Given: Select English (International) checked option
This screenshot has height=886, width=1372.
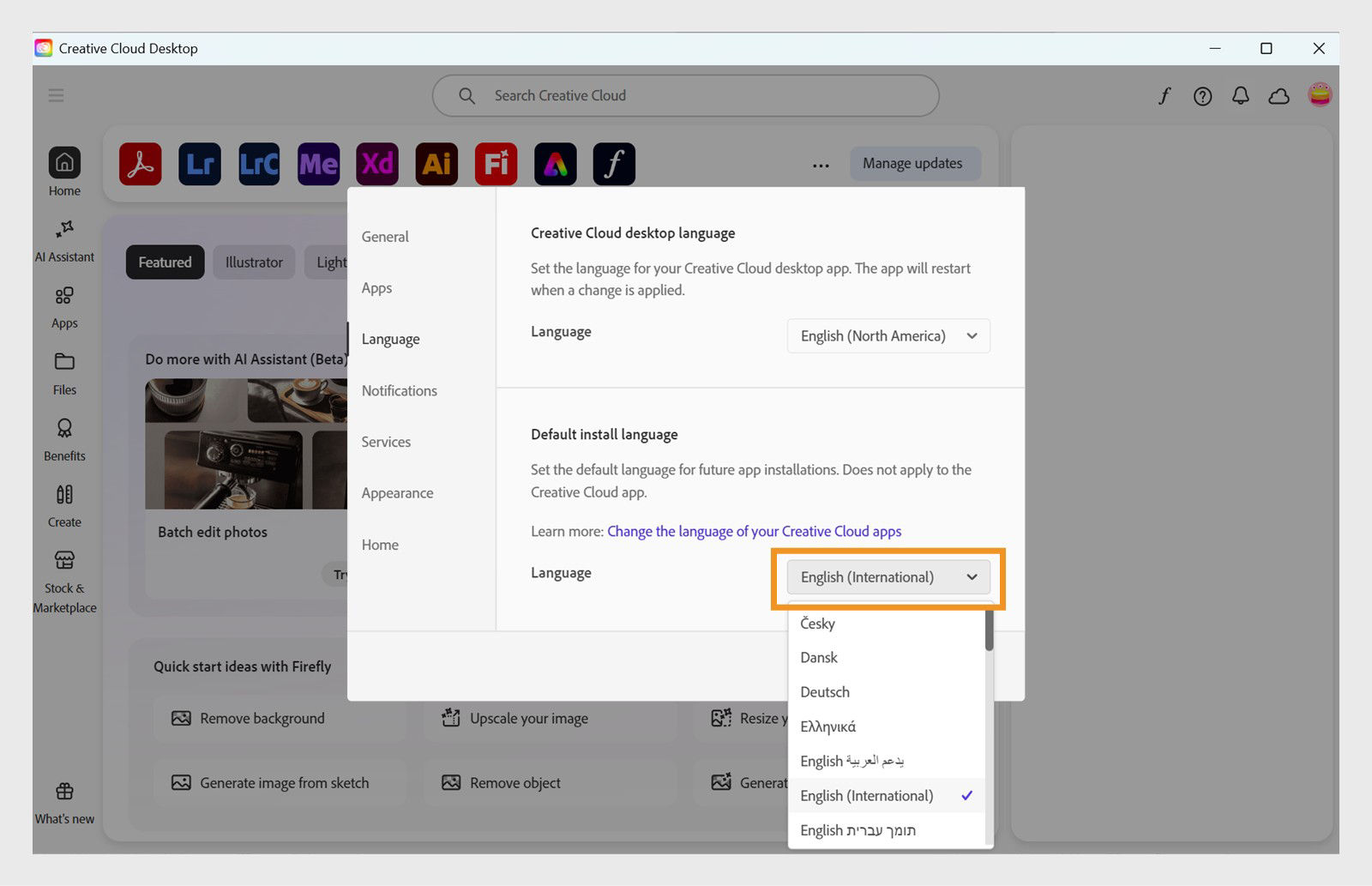Looking at the screenshot, I should (x=886, y=796).
